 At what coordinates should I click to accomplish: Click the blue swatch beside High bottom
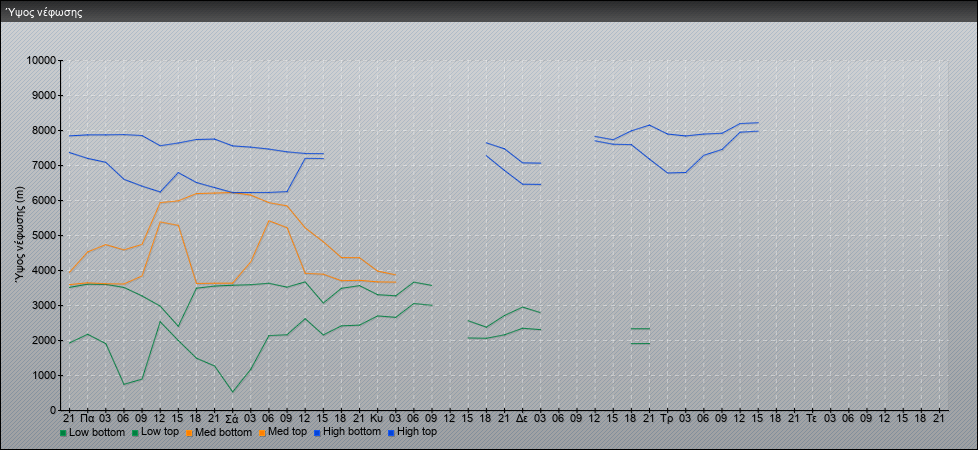[x=316, y=433]
